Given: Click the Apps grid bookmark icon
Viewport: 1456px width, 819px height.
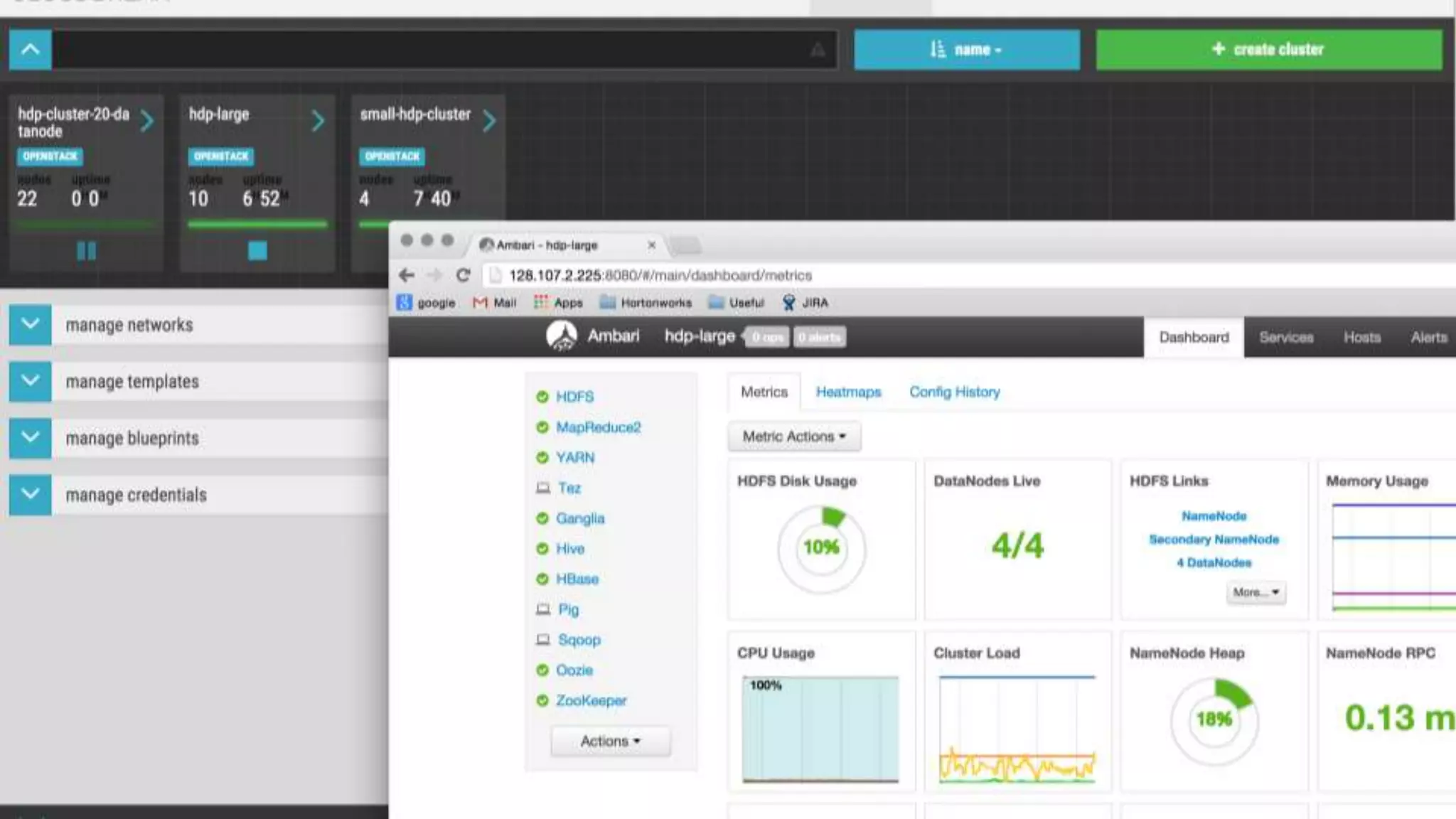Looking at the screenshot, I should tap(541, 302).
